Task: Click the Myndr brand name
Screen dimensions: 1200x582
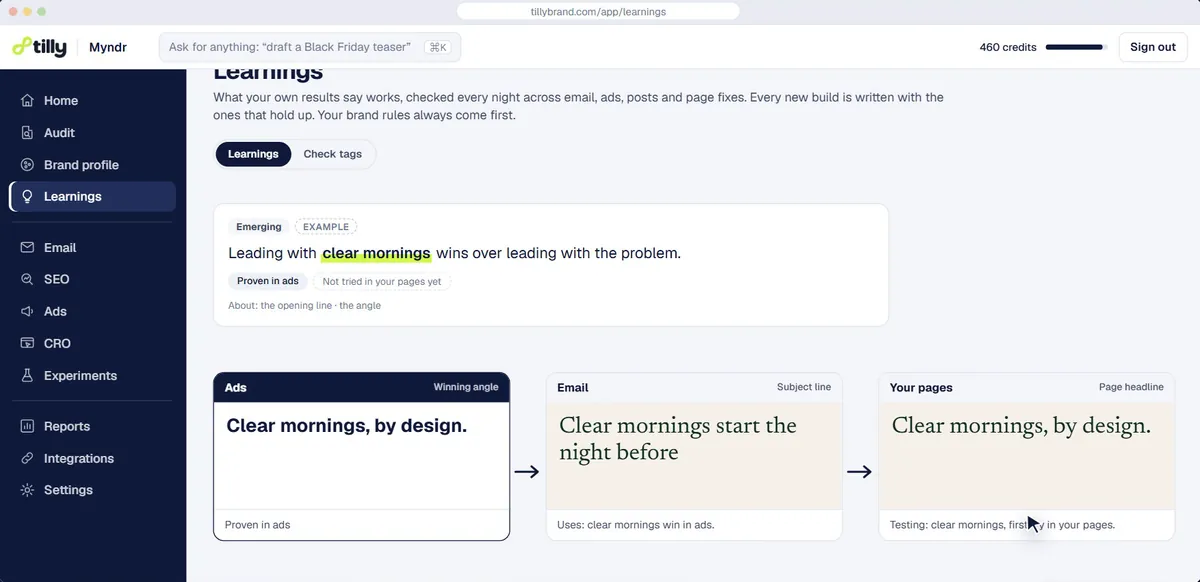Action: [107, 47]
